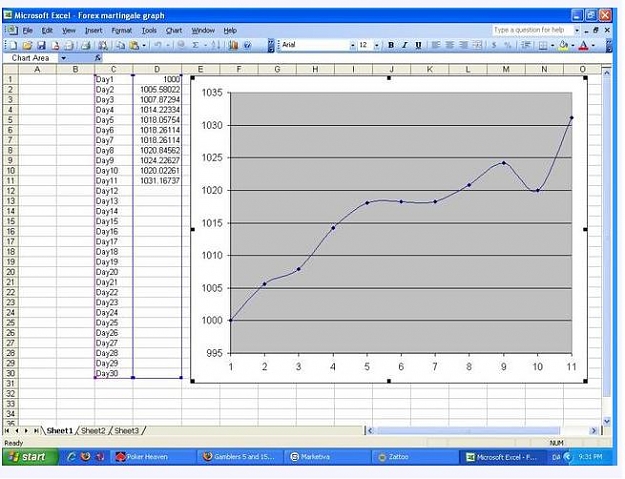Expand the AutoSum functions arrow
Image resolution: width=625 pixels, height=479 pixels.
coord(205,46)
